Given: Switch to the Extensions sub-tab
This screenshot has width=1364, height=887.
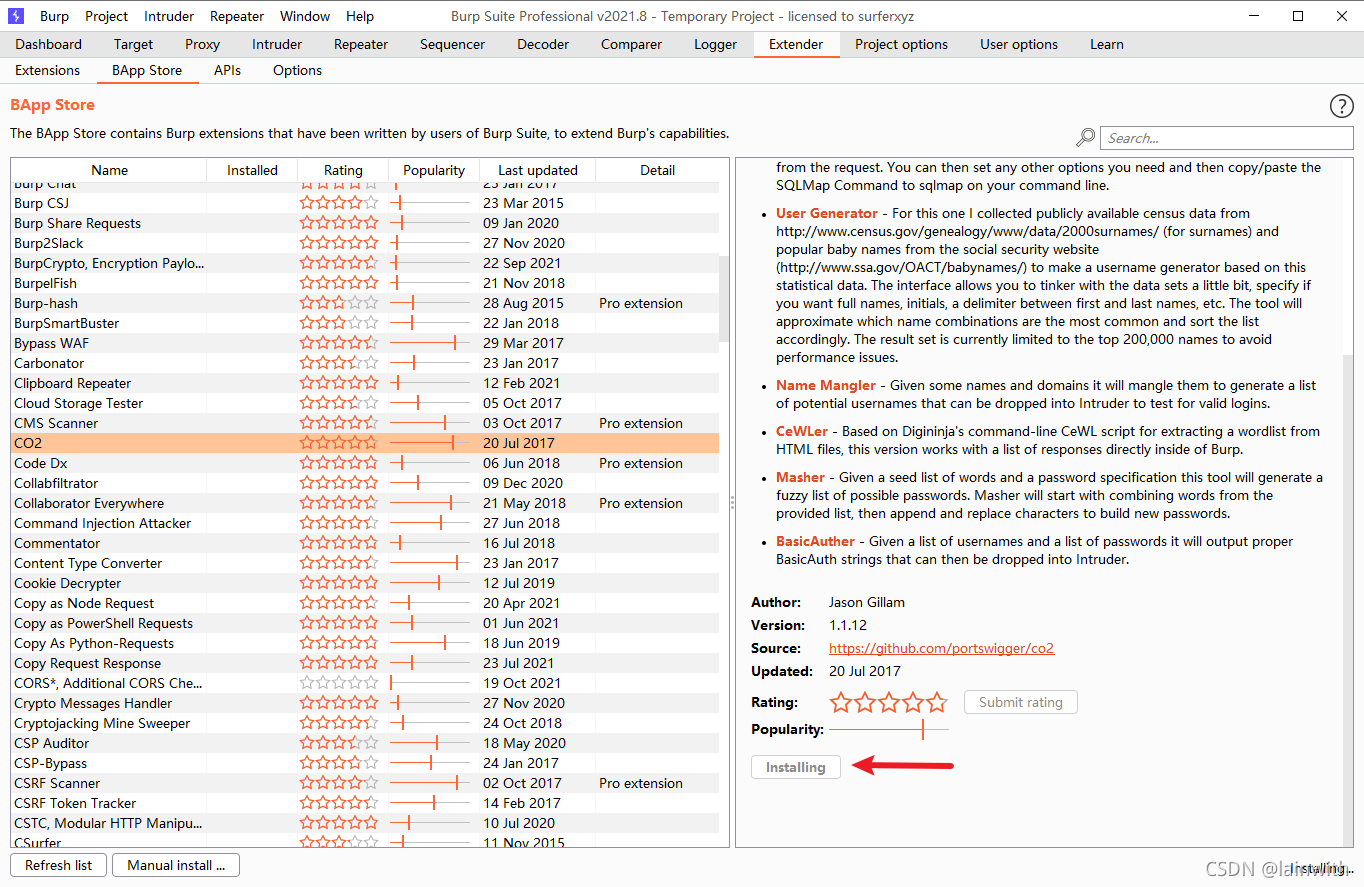Looking at the screenshot, I should [x=47, y=70].
